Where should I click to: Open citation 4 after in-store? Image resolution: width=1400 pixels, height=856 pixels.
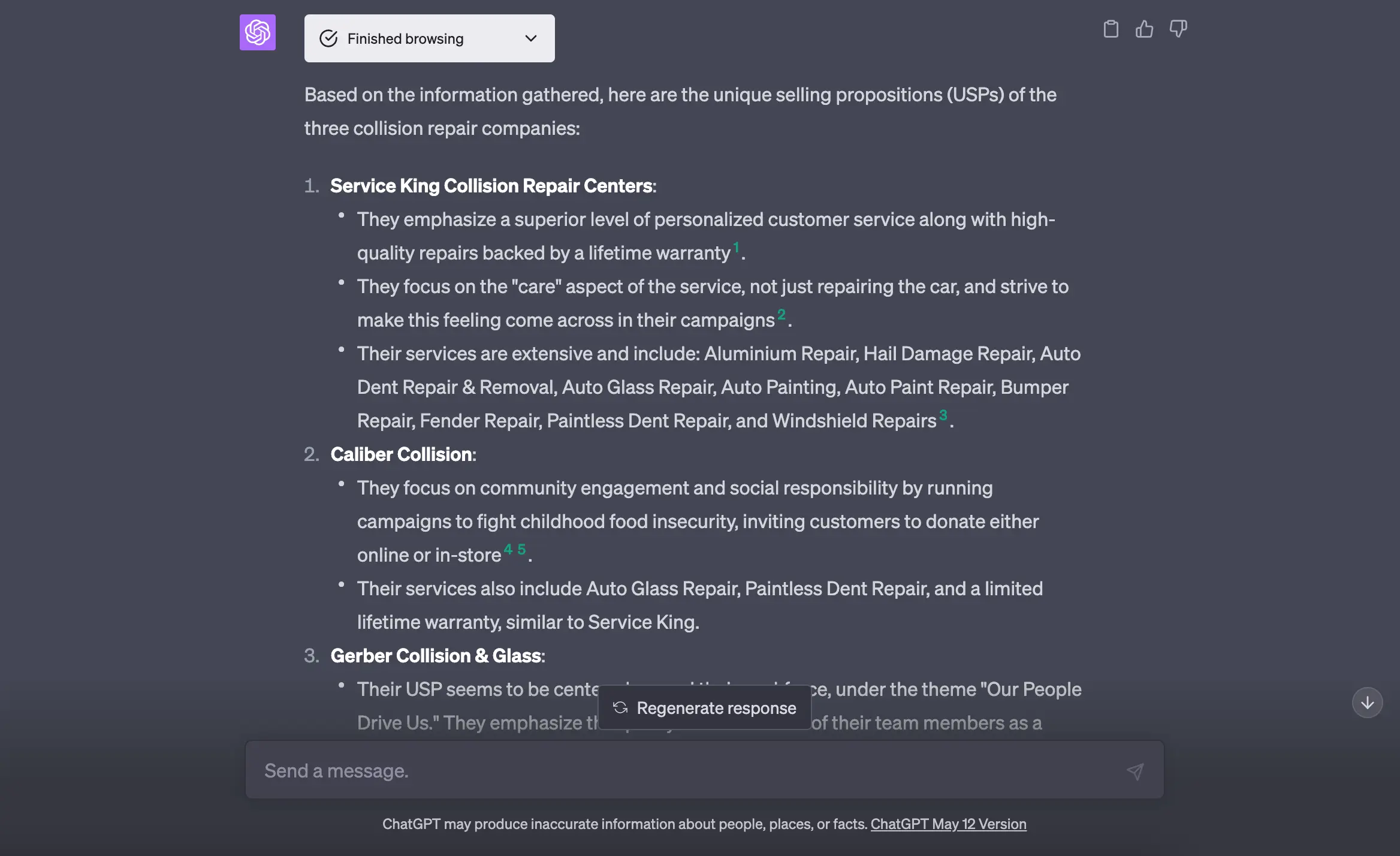pos(508,549)
